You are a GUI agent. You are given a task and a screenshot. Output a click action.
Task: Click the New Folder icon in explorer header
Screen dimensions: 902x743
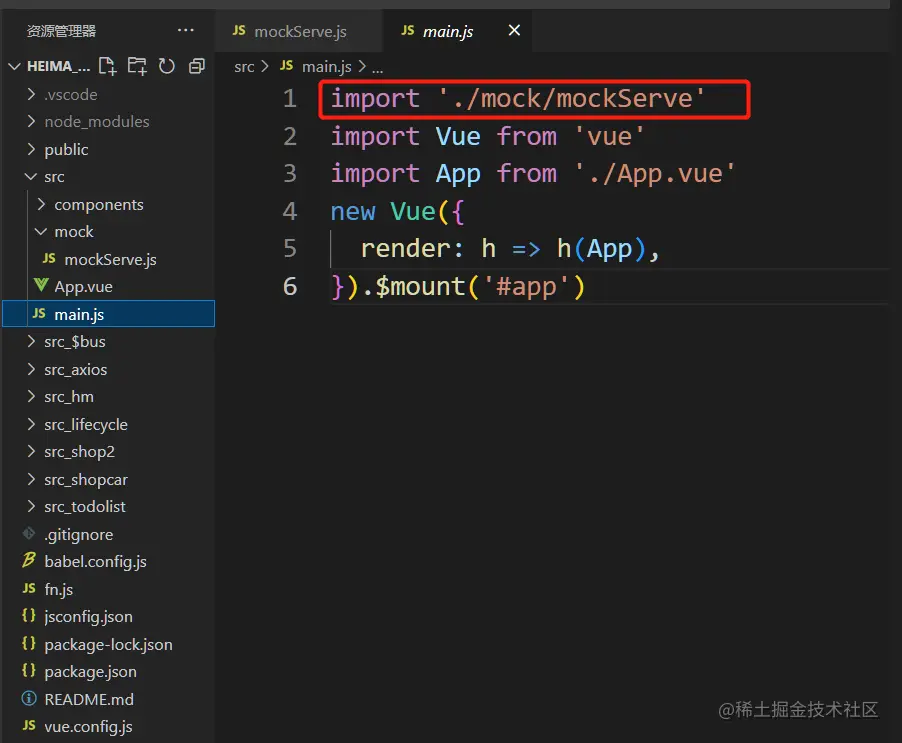[x=137, y=67]
